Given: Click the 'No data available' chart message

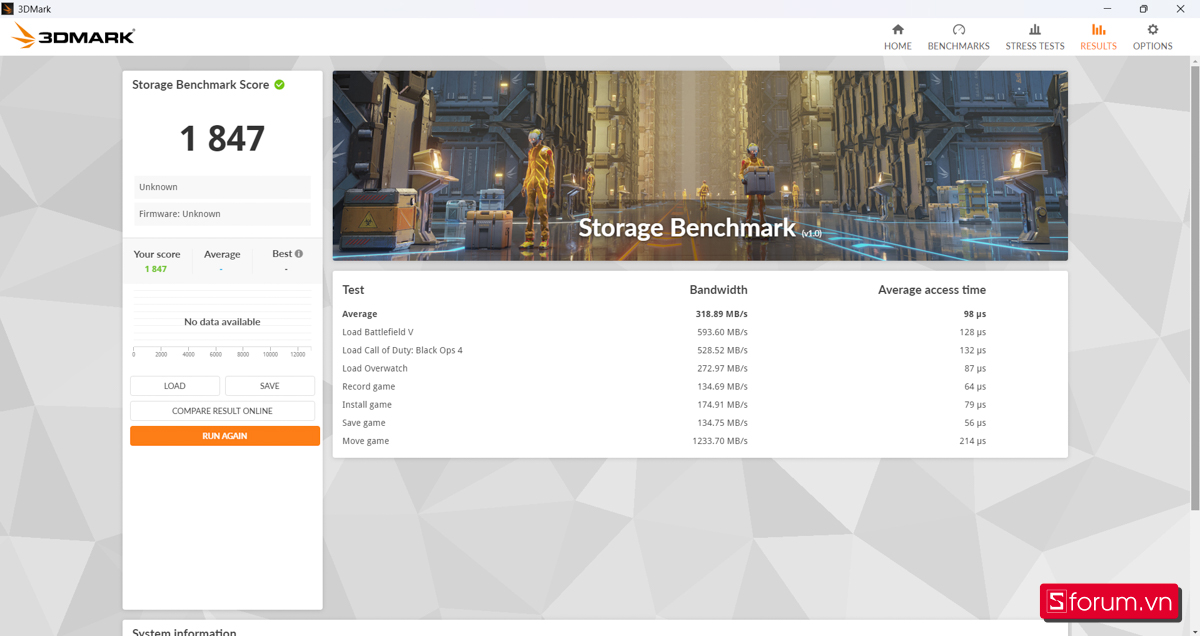Looking at the screenshot, I should click(x=222, y=322).
